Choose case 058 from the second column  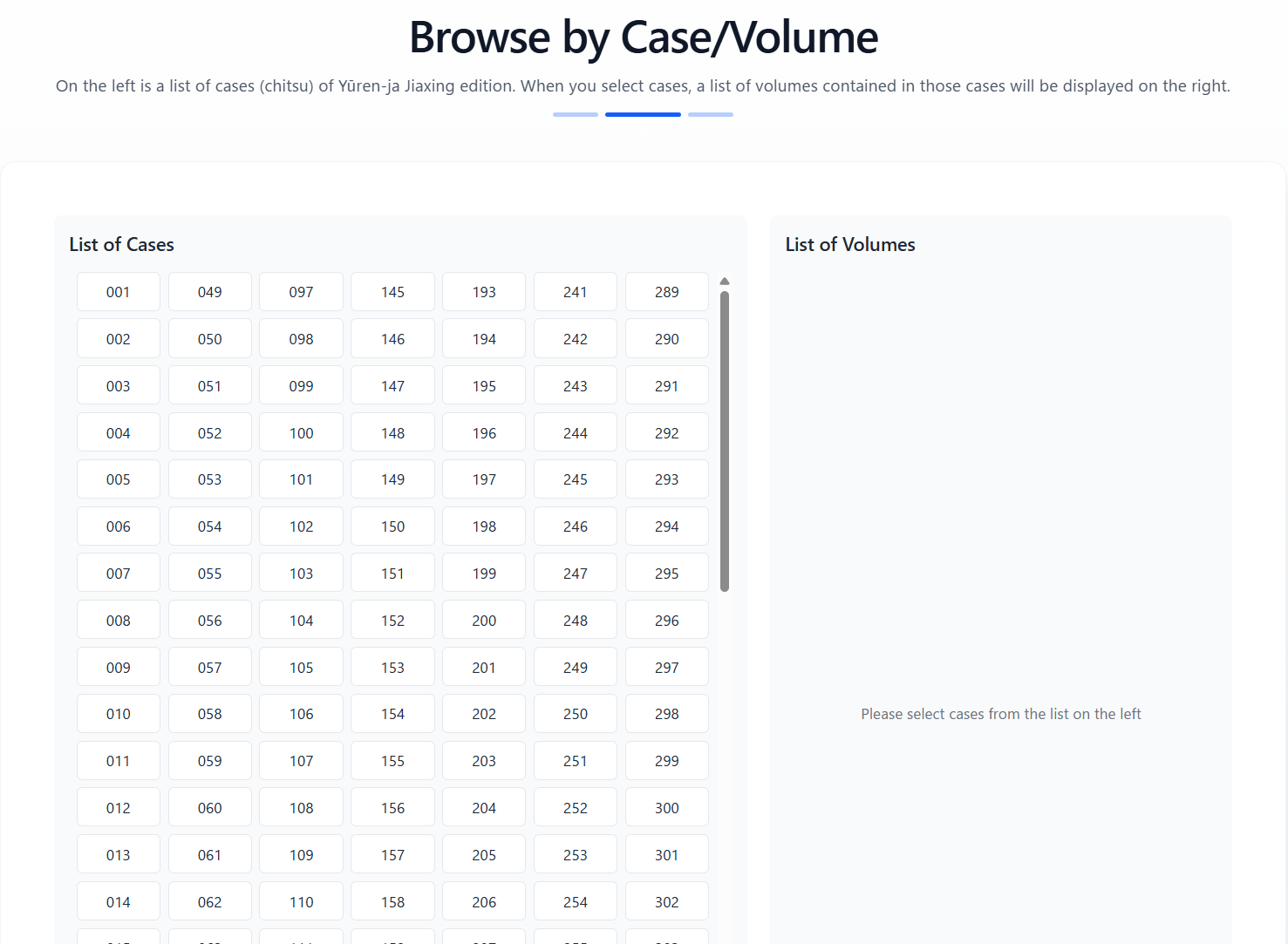[209, 713]
